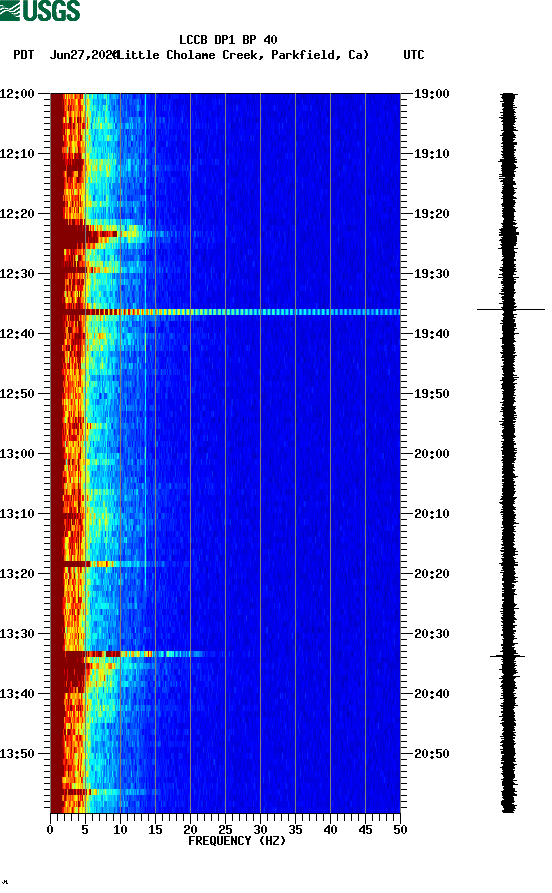
Task: Click the '20:20' UTC time label
Action: pyautogui.click(x=431, y=574)
